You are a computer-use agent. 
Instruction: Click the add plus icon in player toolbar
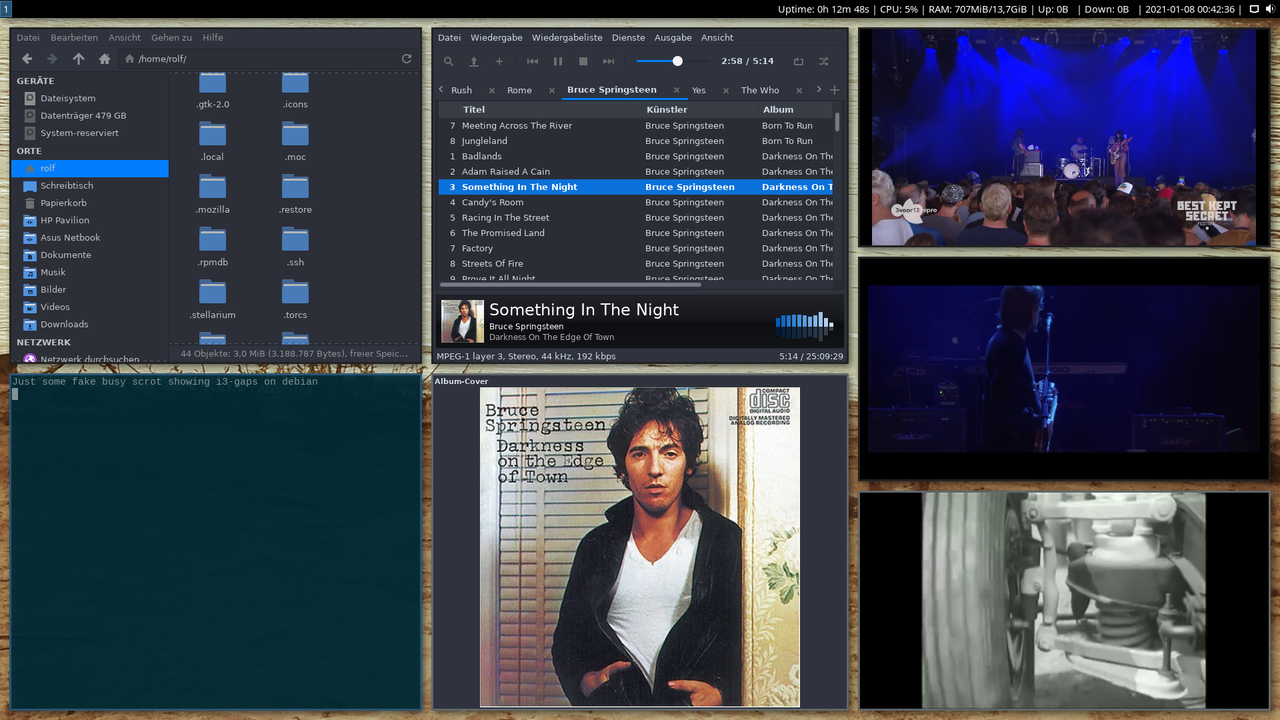tap(499, 61)
